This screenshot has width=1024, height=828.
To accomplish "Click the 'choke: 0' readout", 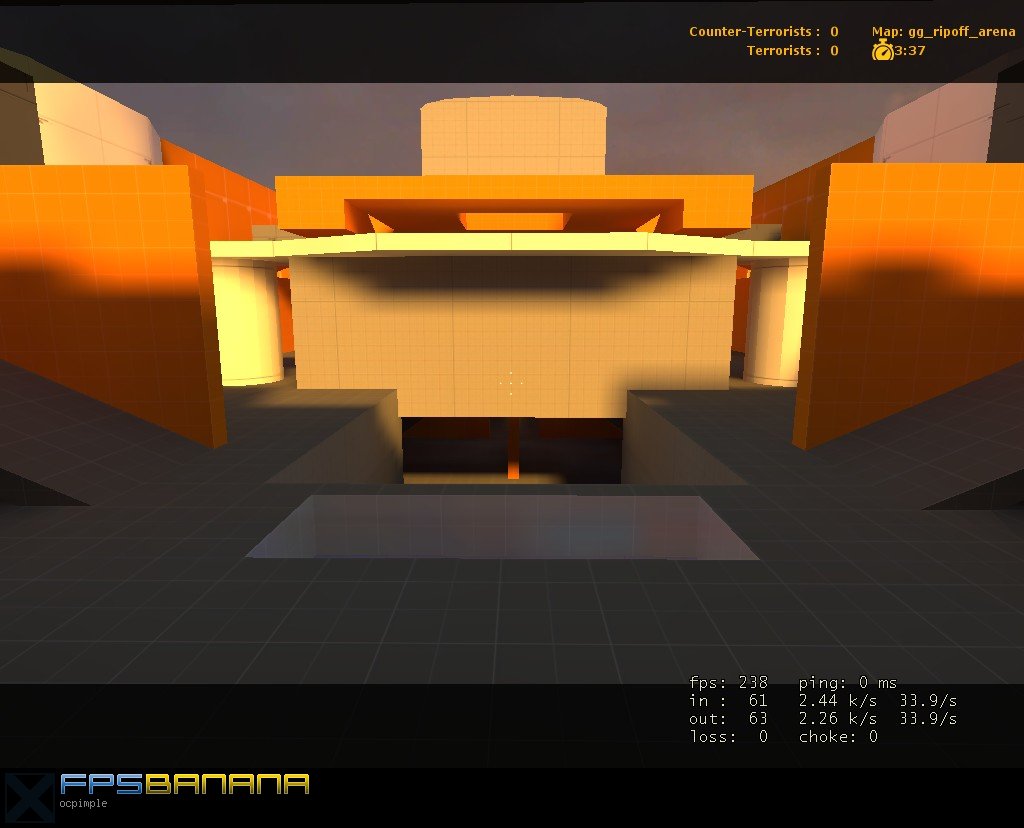I will pyautogui.click(x=838, y=737).
